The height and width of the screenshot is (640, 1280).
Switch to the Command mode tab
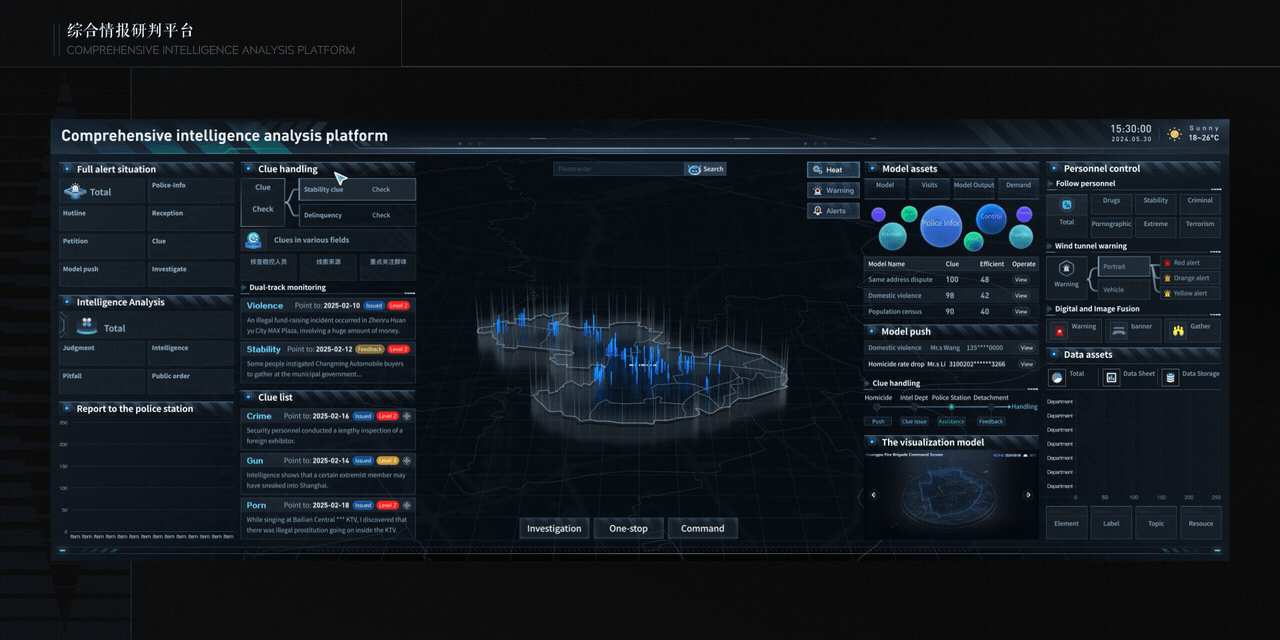(702, 528)
